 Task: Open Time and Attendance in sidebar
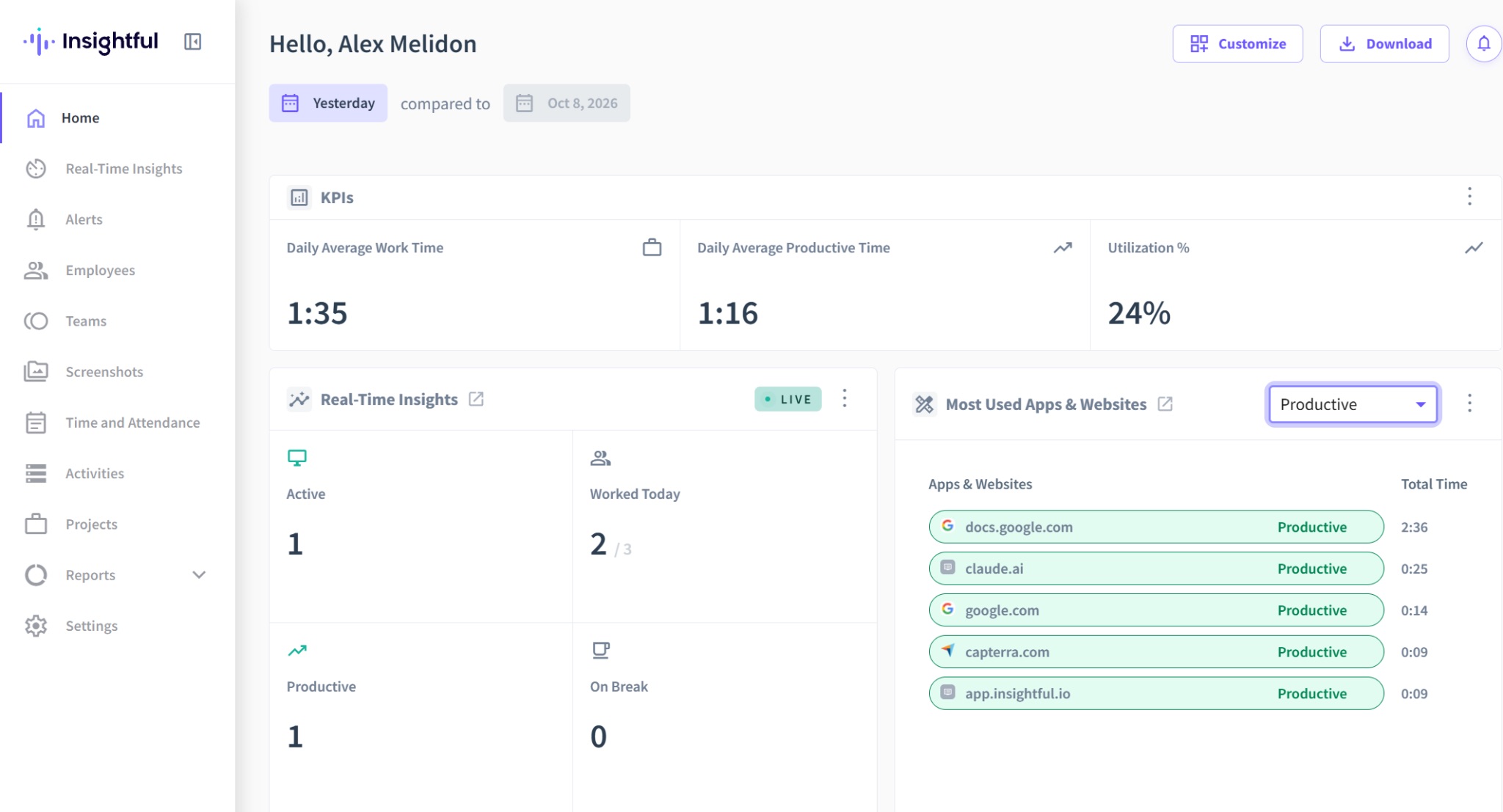pyautogui.click(x=117, y=423)
